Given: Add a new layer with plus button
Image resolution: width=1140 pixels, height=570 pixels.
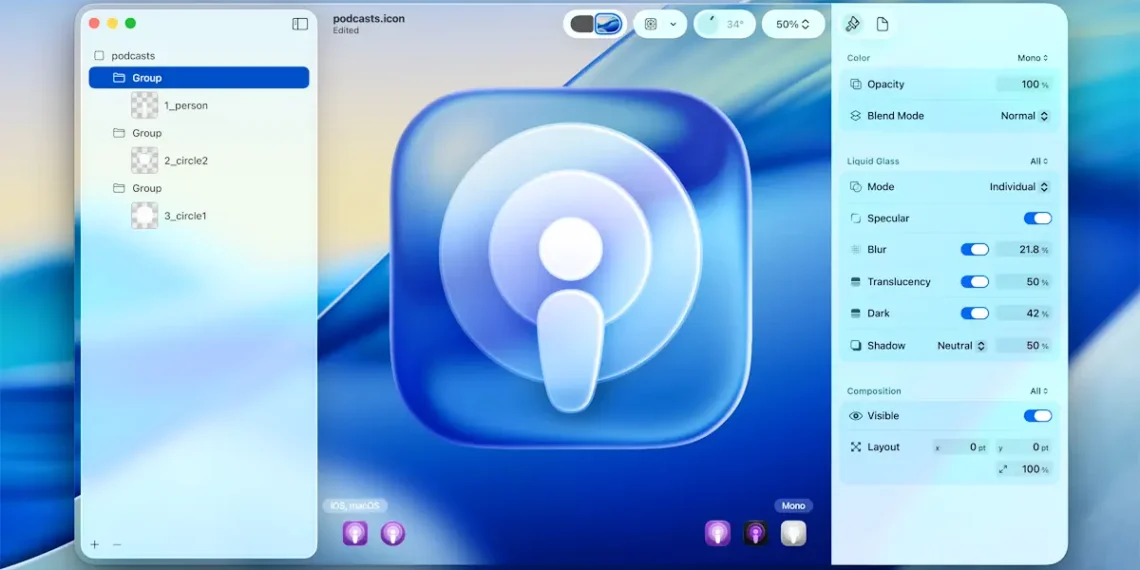Looking at the screenshot, I should point(95,544).
